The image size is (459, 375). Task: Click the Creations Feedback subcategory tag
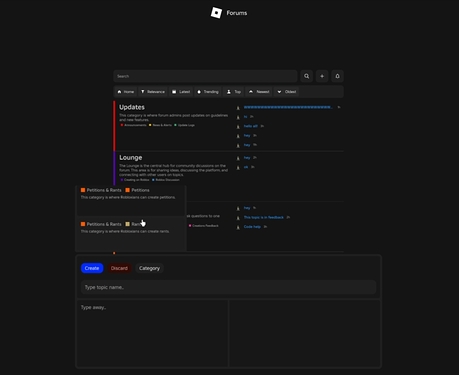[x=205, y=226]
